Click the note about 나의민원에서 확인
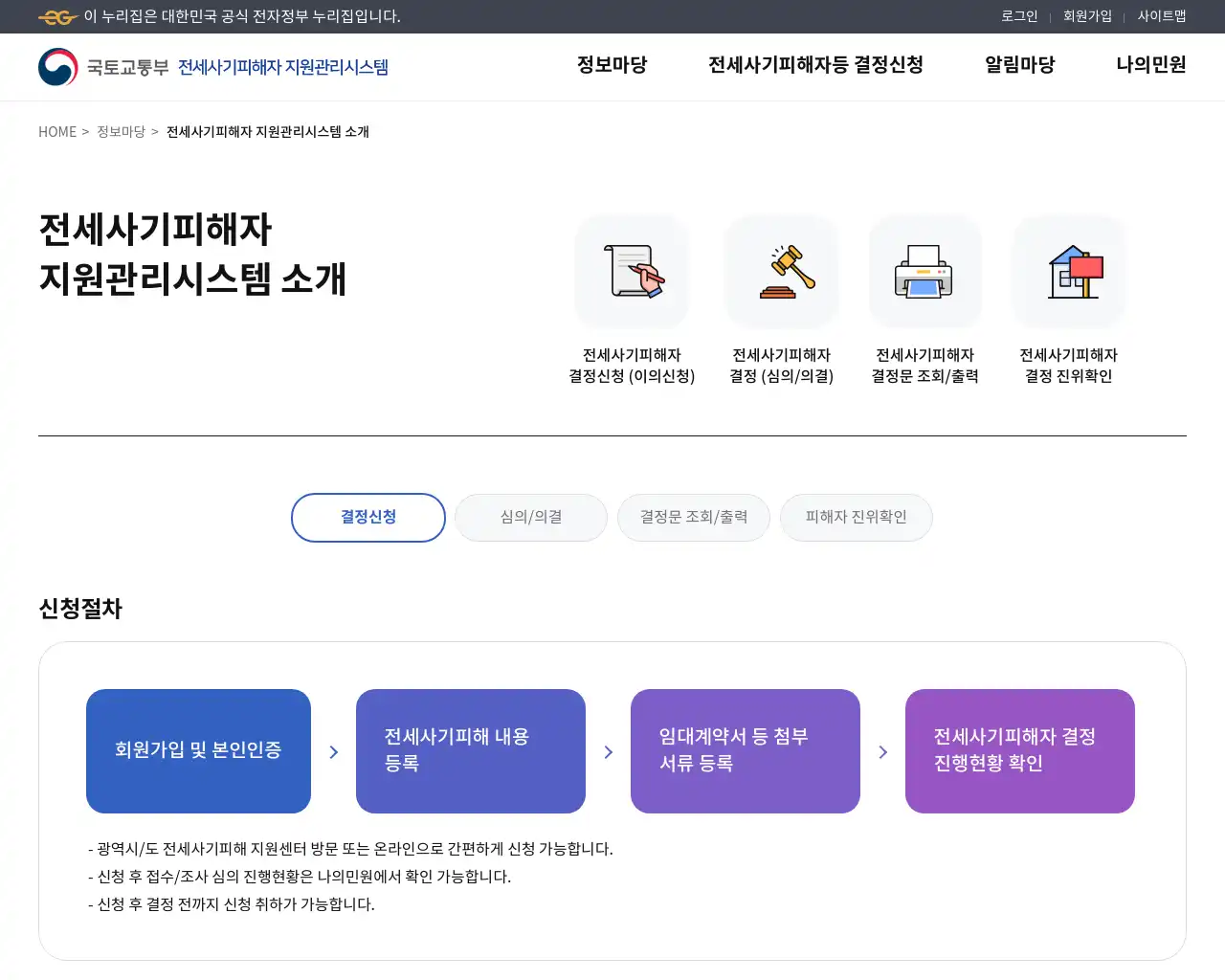Screen dimensions: 1225x980 pos(300,877)
